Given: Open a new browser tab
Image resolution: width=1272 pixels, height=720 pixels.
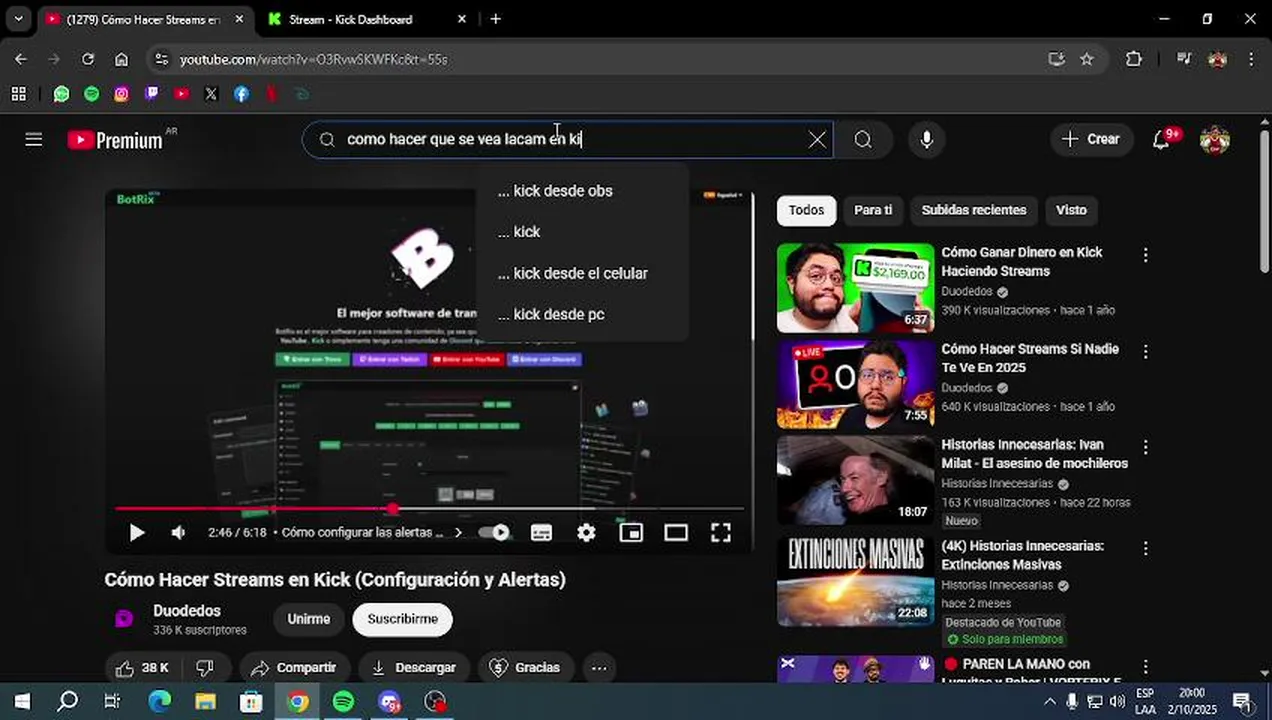Looking at the screenshot, I should tap(495, 19).
